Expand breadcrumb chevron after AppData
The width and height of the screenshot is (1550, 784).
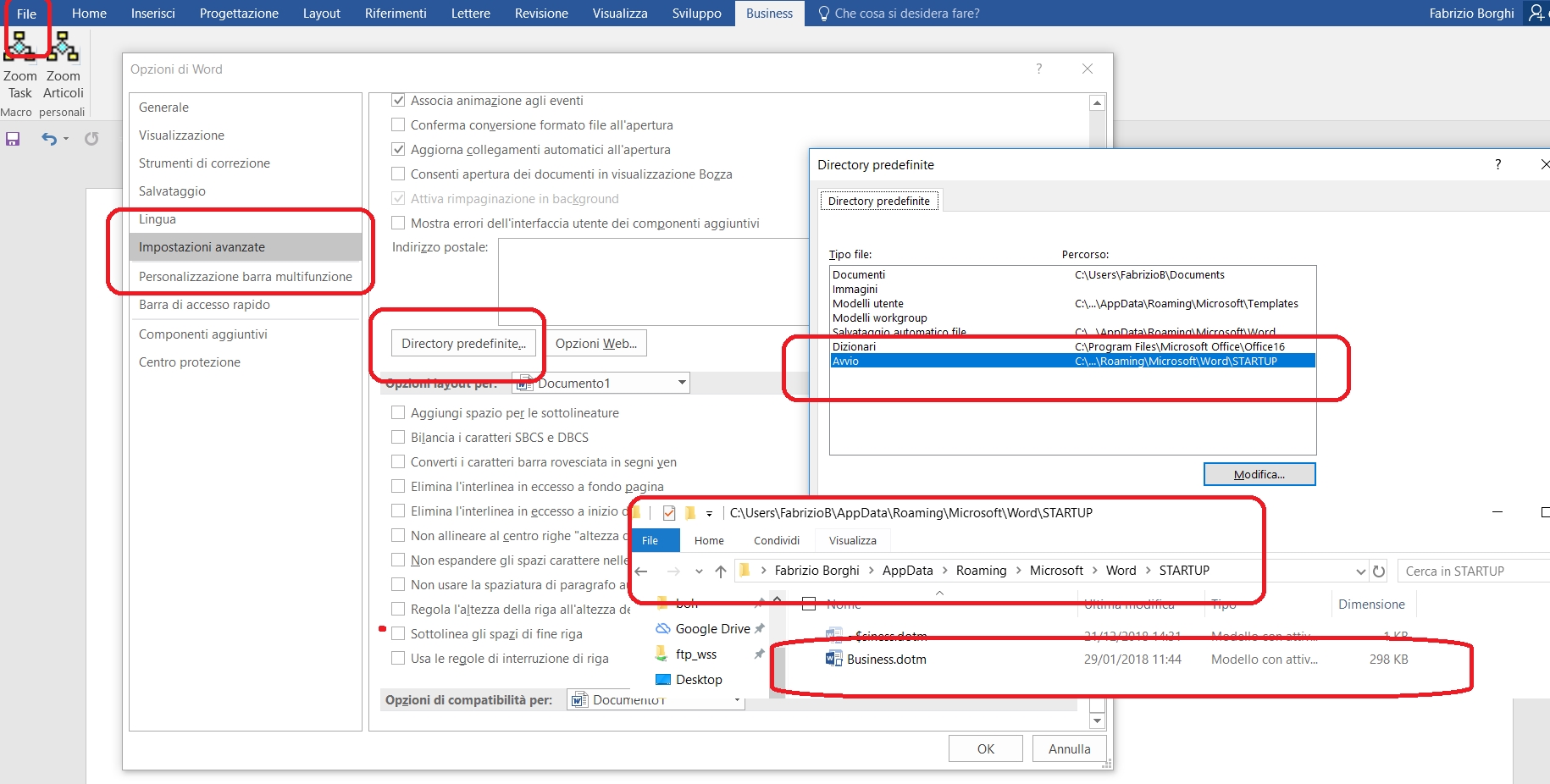pyautogui.click(x=944, y=571)
